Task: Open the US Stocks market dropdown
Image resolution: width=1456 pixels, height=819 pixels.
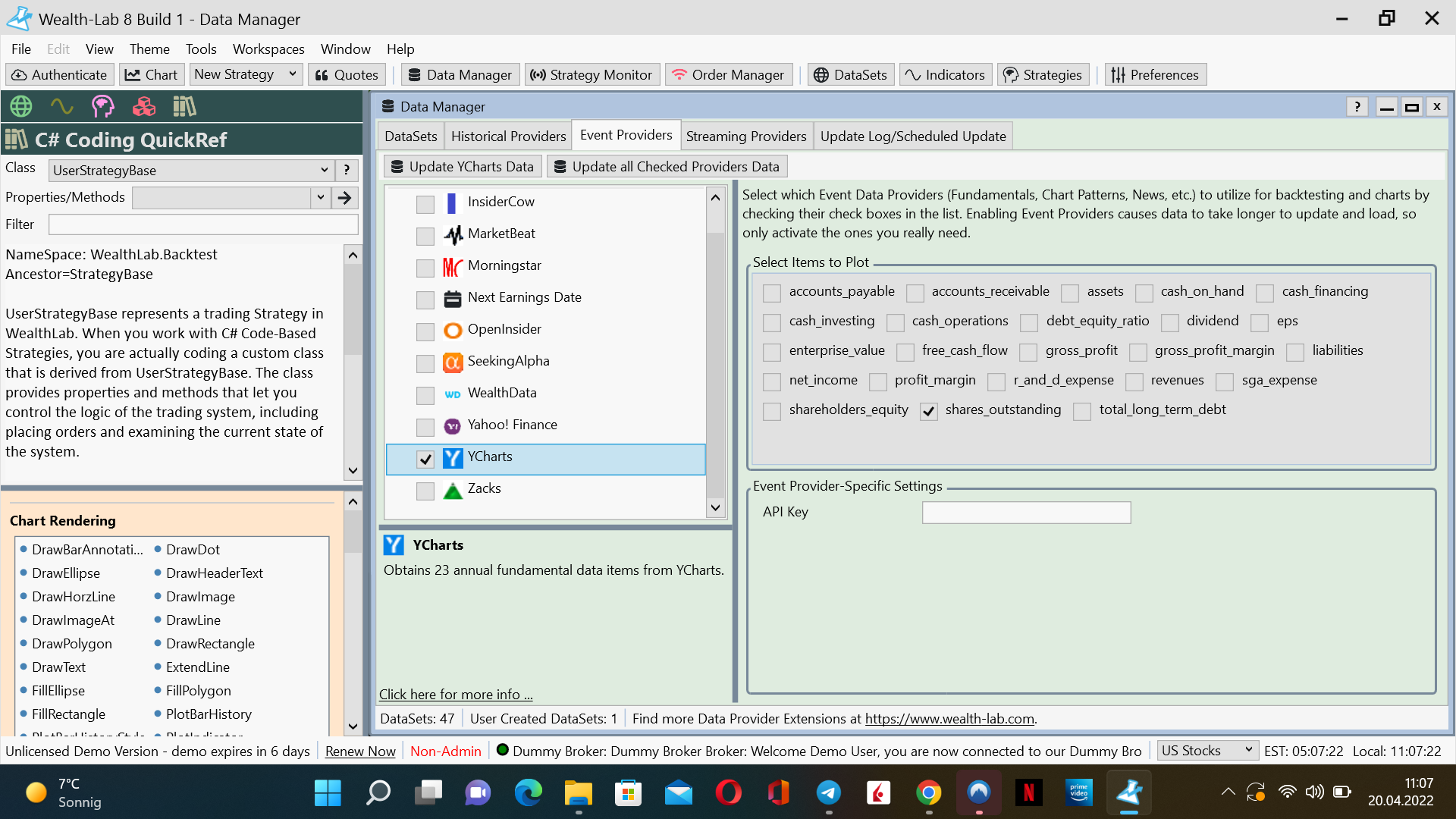Action: [1207, 751]
